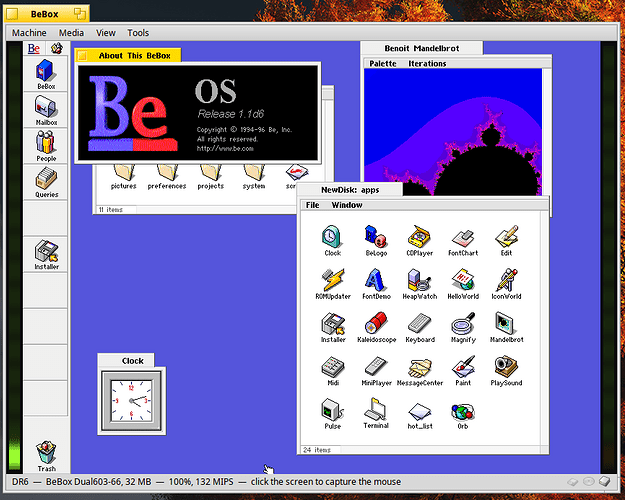625x500 pixels.
Task: Click the app switcher icon beside Be menu
Action: pyautogui.click(x=57, y=49)
